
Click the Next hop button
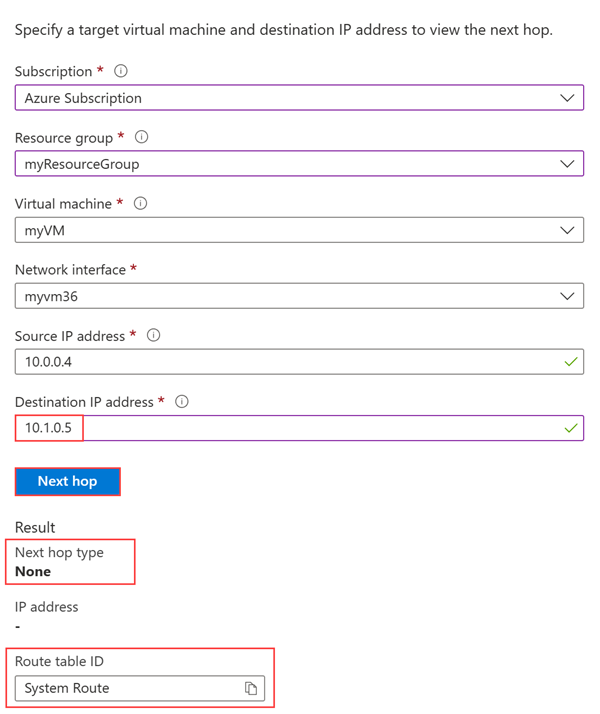67,481
